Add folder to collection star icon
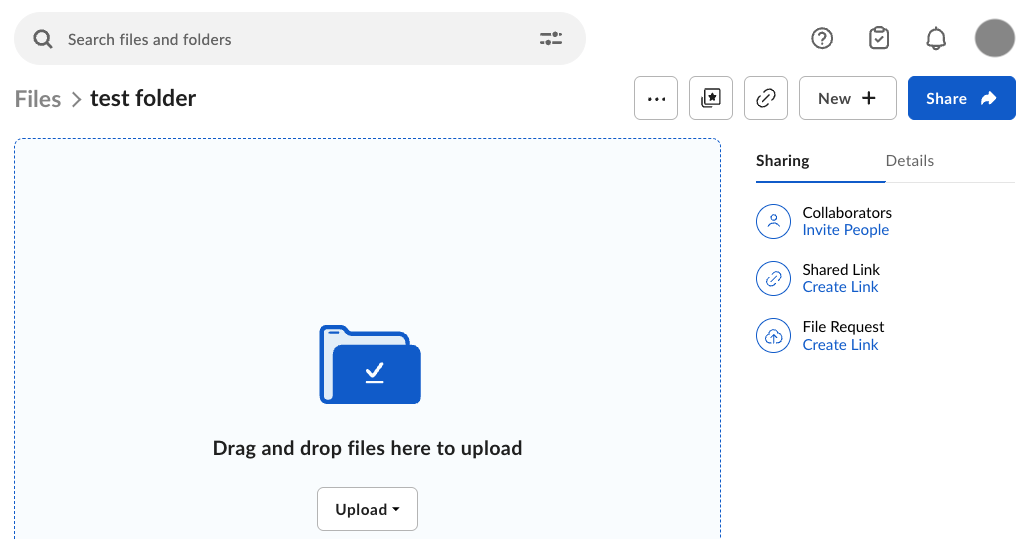Image resolution: width=1024 pixels, height=539 pixels. [x=711, y=98]
